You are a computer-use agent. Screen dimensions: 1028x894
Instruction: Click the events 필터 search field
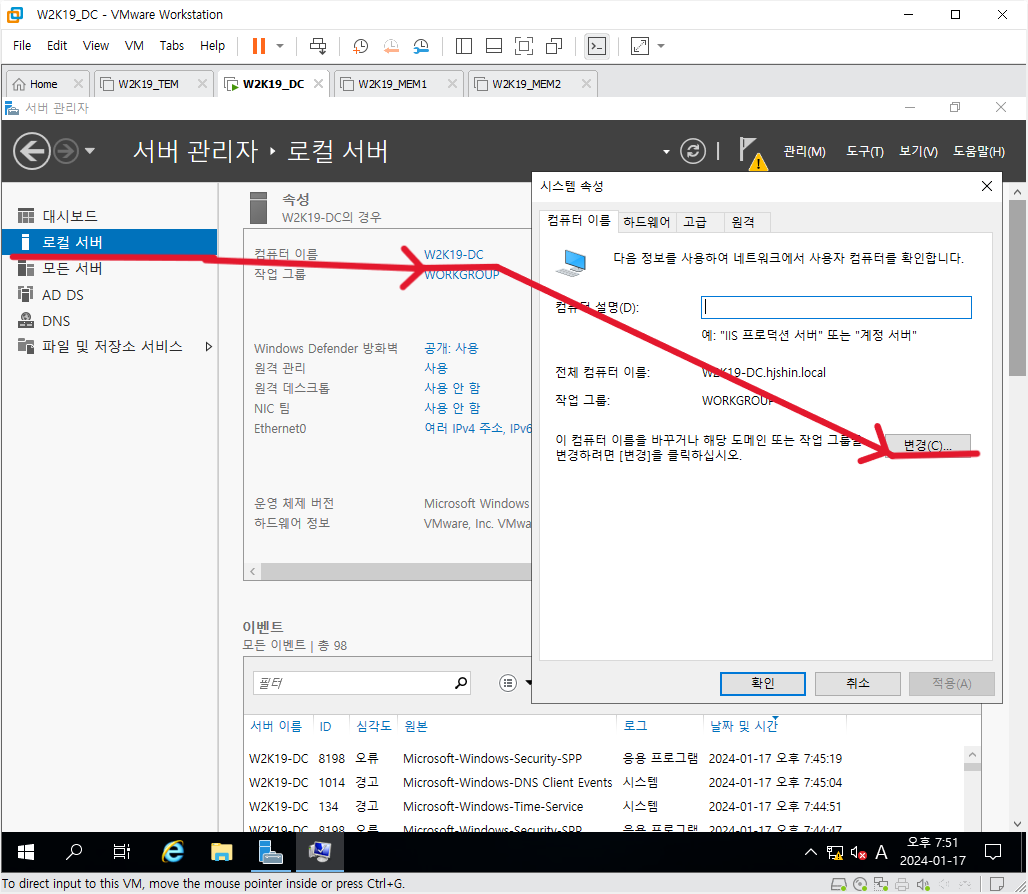coord(353,683)
